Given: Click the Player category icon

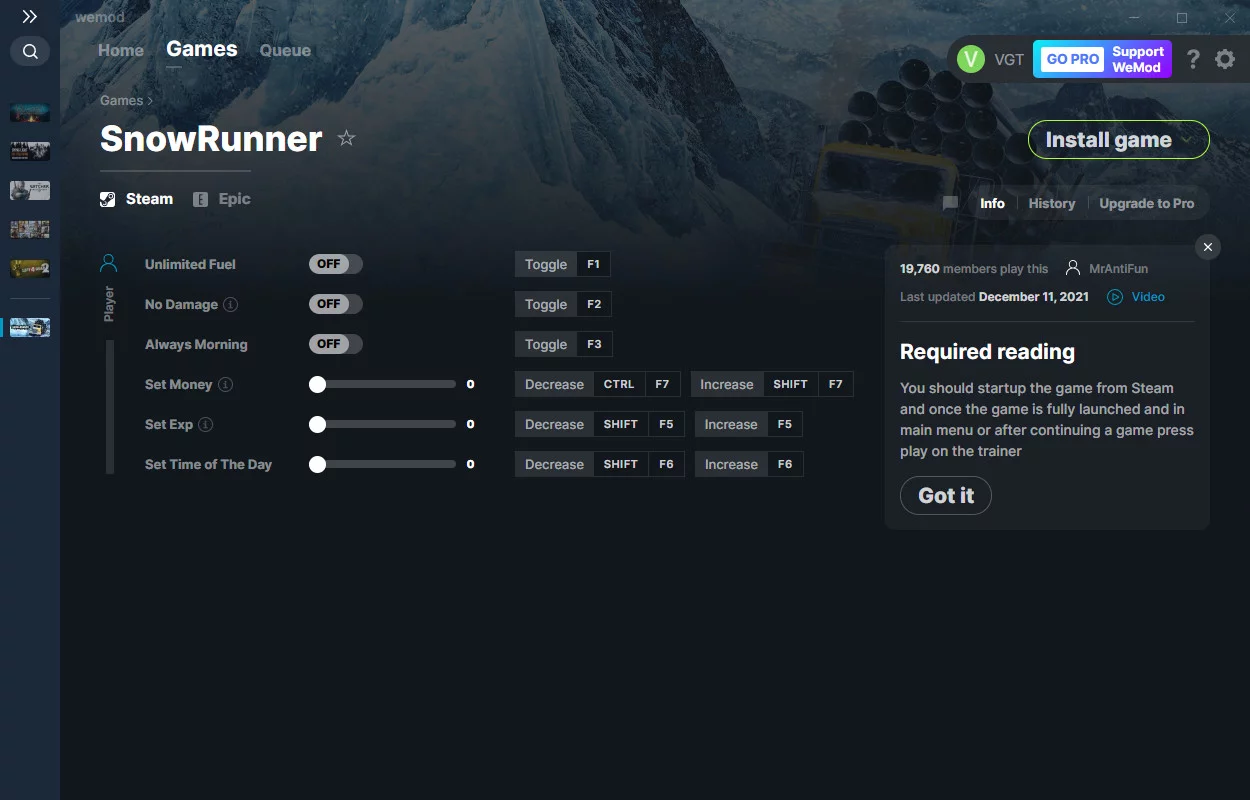Looking at the screenshot, I should click(109, 263).
